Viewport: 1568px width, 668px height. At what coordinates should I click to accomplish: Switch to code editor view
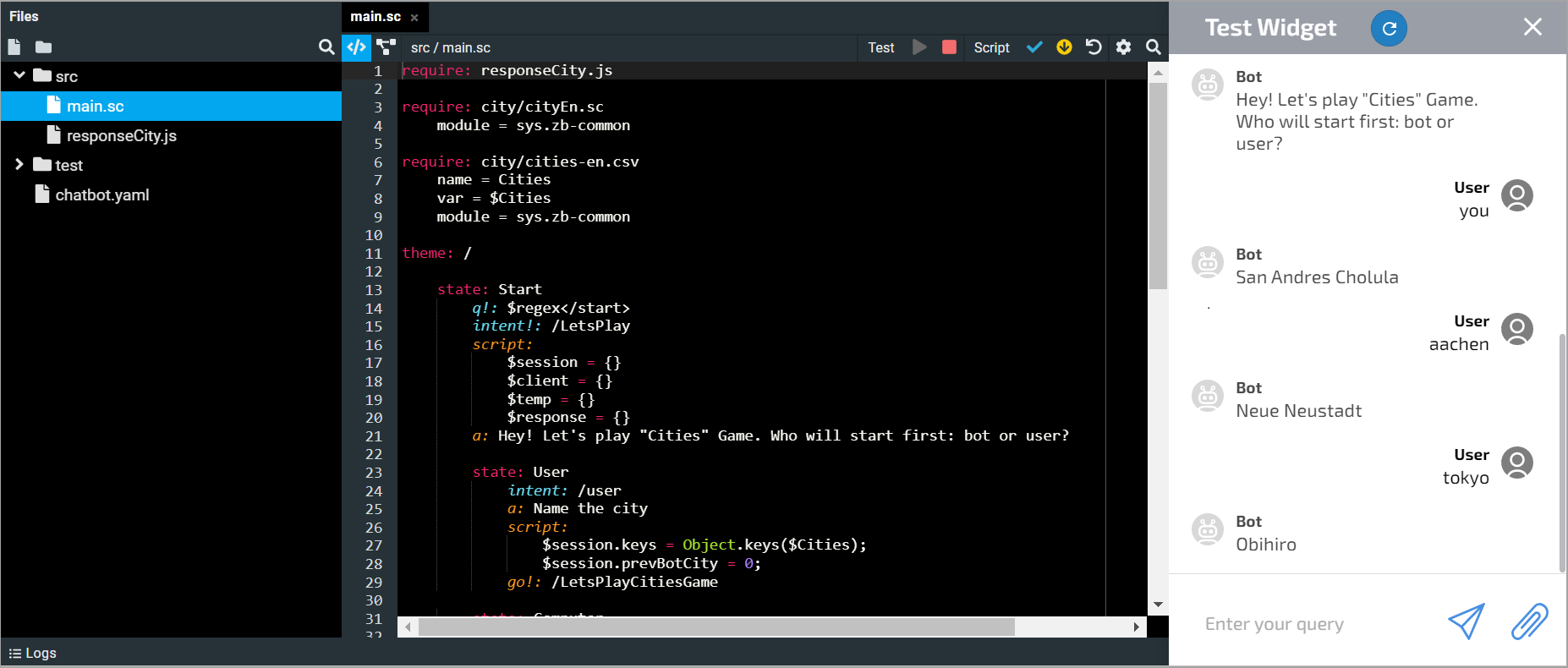357,47
